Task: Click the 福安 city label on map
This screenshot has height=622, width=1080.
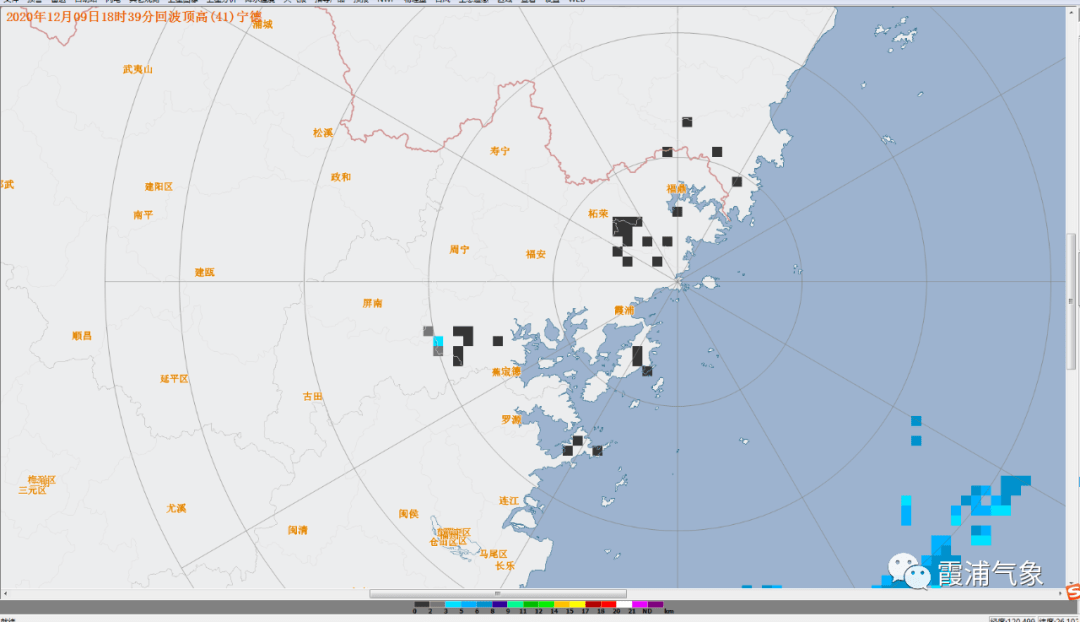Action: (536, 254)
